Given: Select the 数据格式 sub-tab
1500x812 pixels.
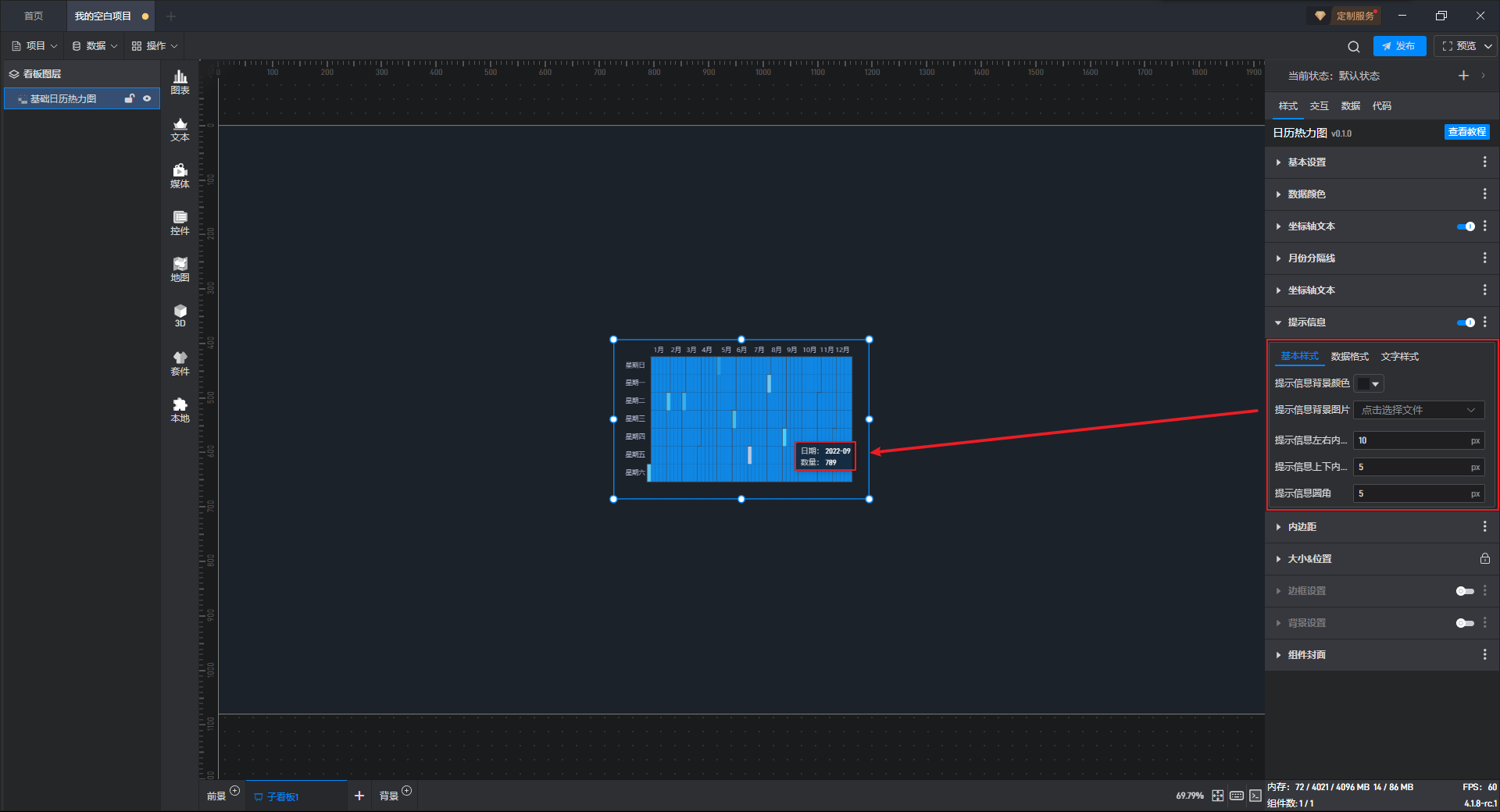Looking at the screenshot, I should (1349, 357).
